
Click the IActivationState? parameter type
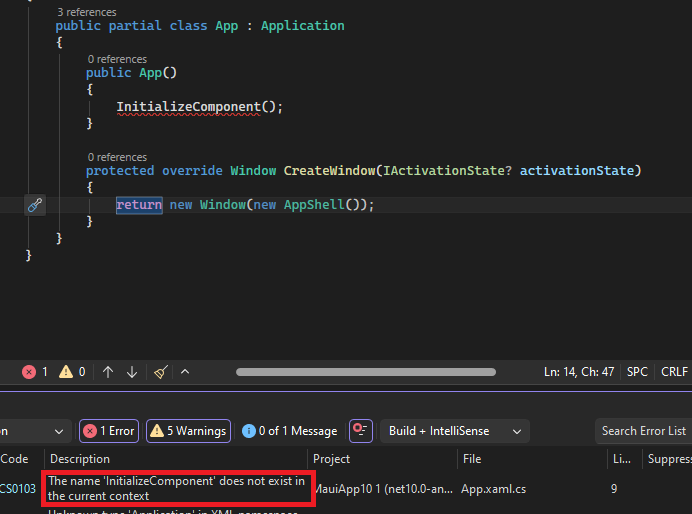point(447,171)
